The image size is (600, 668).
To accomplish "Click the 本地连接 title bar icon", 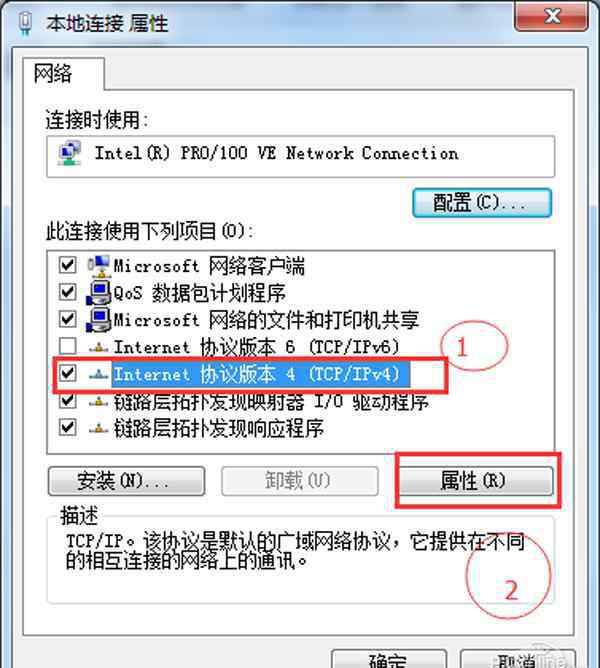I will [x=26, y=23].
